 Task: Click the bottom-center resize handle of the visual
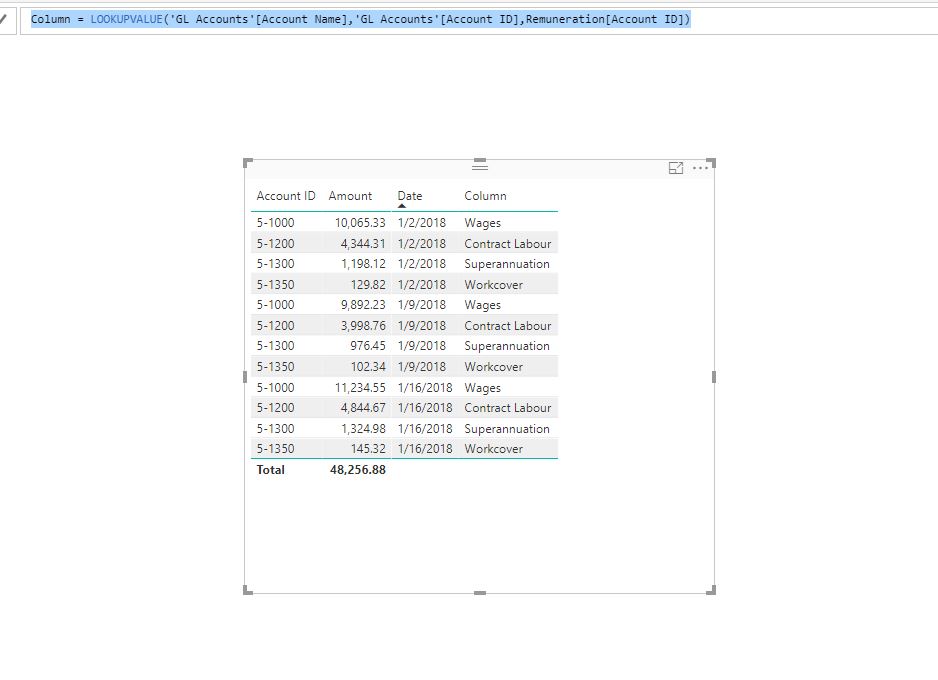tap(480, 593)
